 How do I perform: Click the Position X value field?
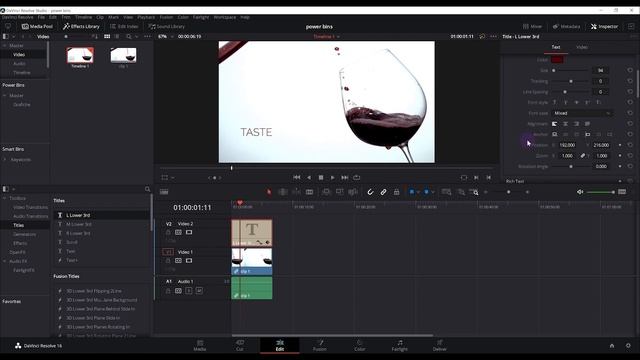(567, 145)
